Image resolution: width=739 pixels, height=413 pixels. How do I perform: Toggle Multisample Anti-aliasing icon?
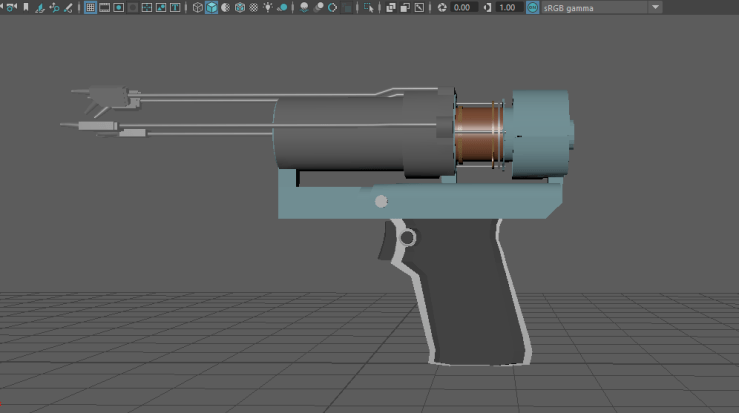click(332, 8)
